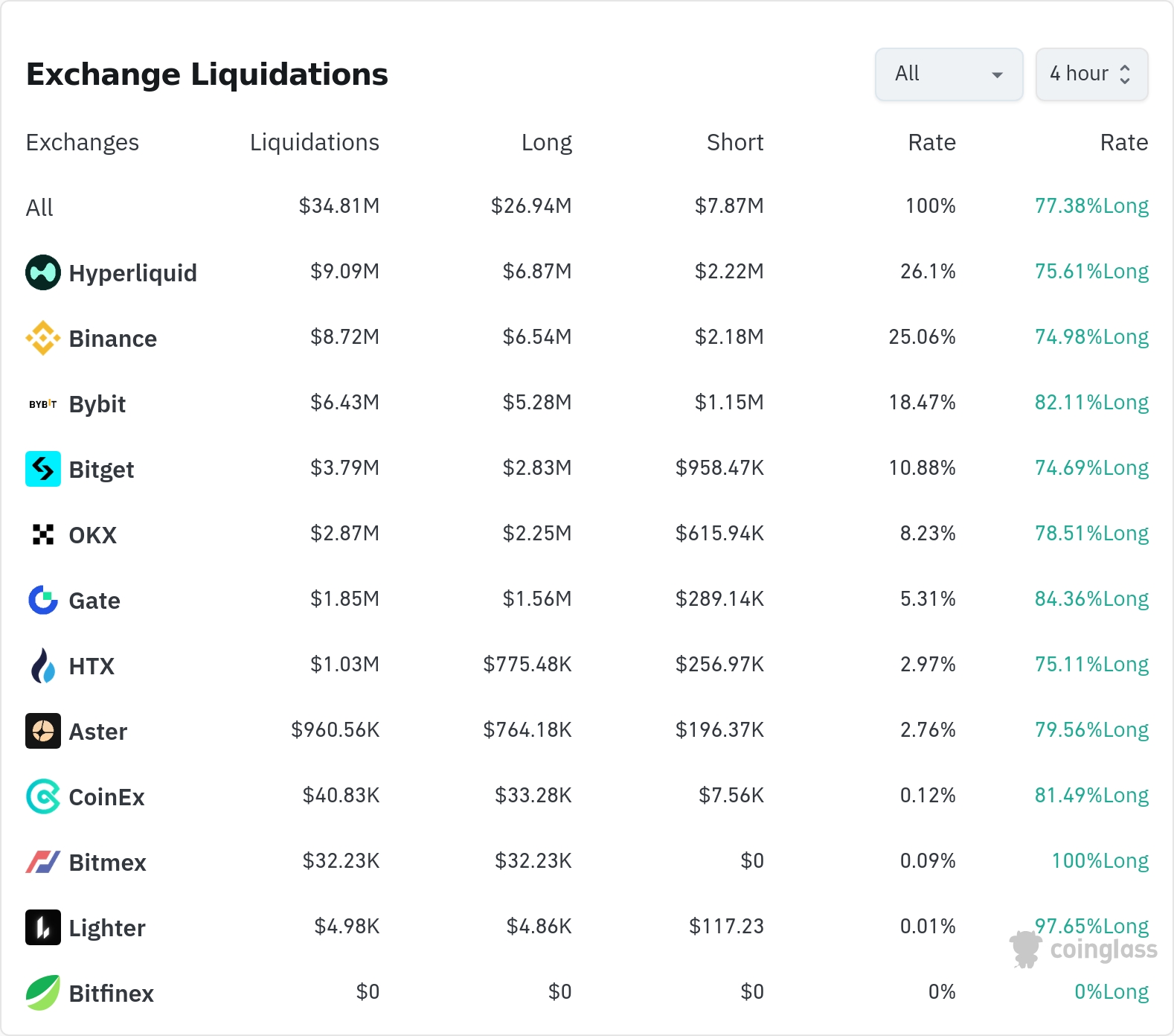Sort by the Long column header
Image resolution: width=1174 pixels, height=1036 pixels.
tap(546, 142)
